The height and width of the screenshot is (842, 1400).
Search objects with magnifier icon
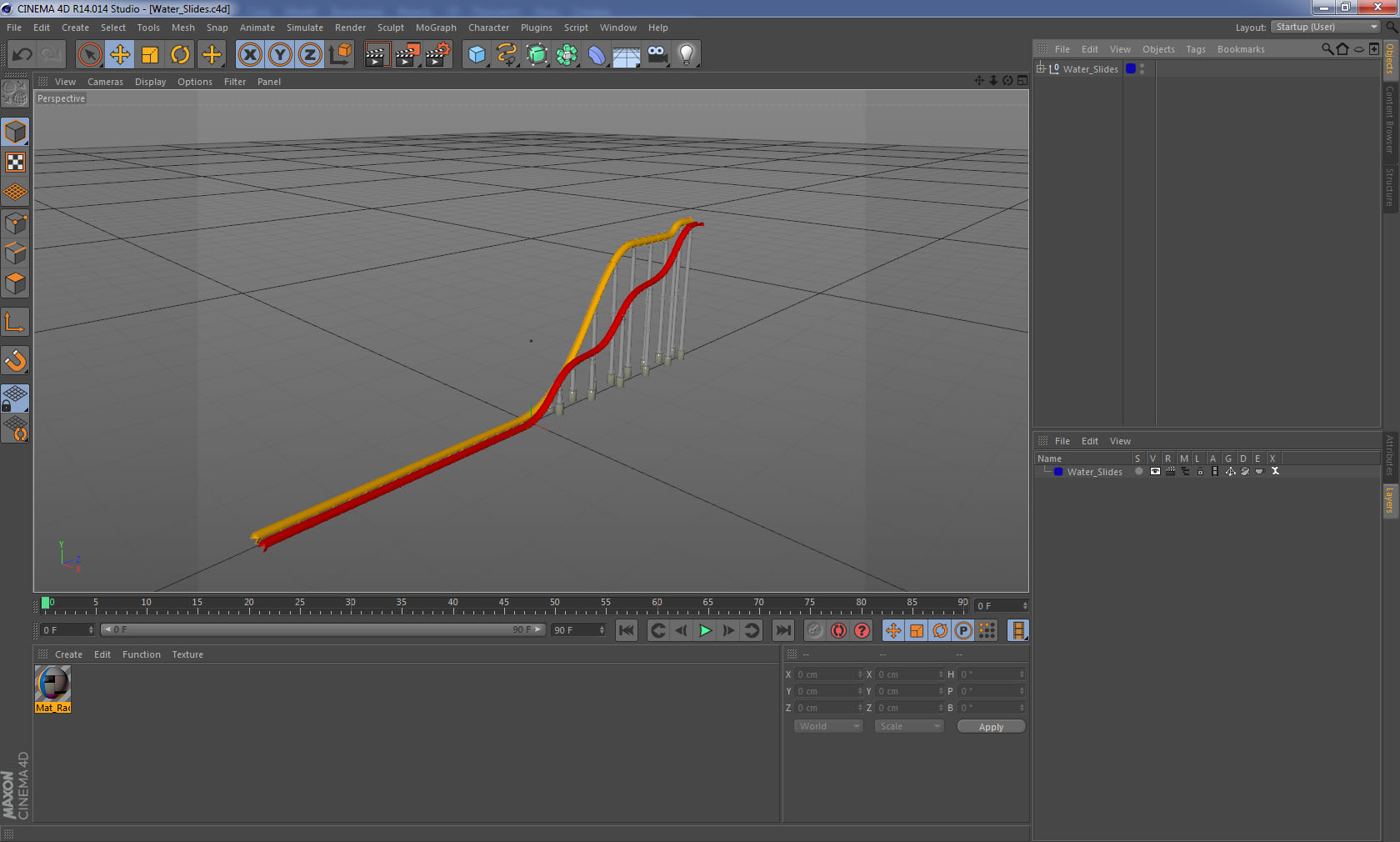[1327, 49]
